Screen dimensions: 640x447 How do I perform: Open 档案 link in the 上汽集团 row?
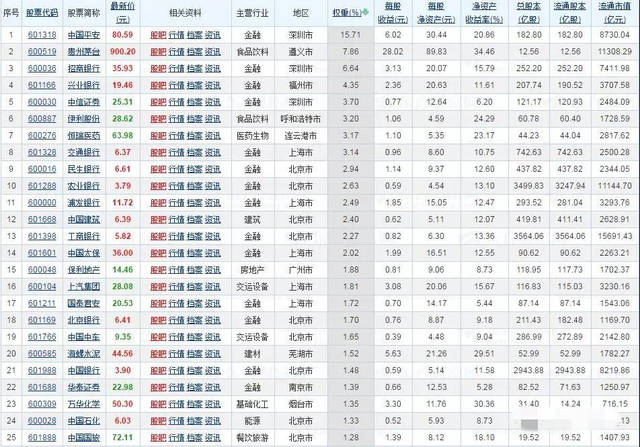pos(195,287)
